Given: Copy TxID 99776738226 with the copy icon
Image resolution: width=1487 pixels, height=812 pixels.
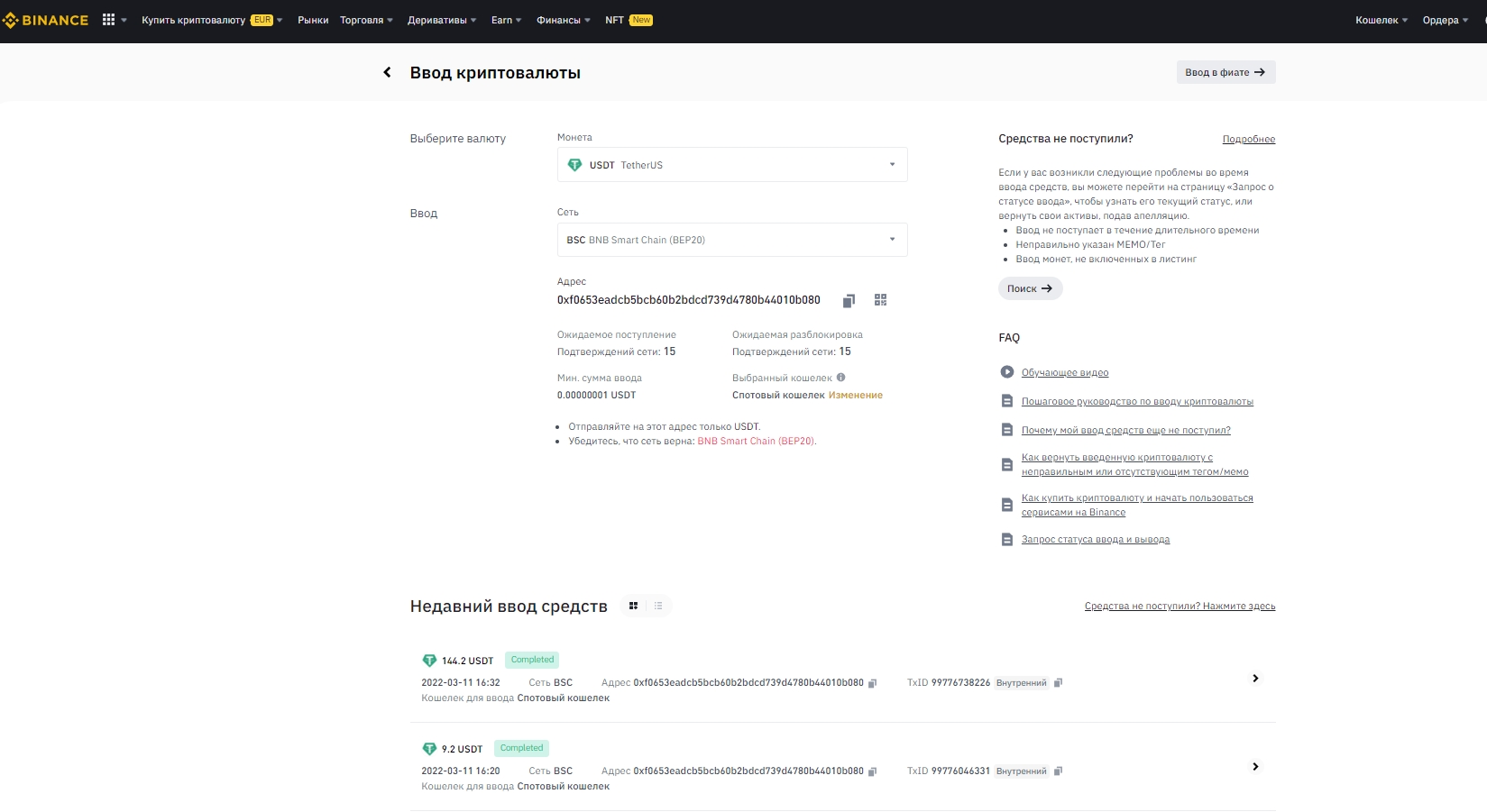Looking at the screenshot, I should [1059, 683].
